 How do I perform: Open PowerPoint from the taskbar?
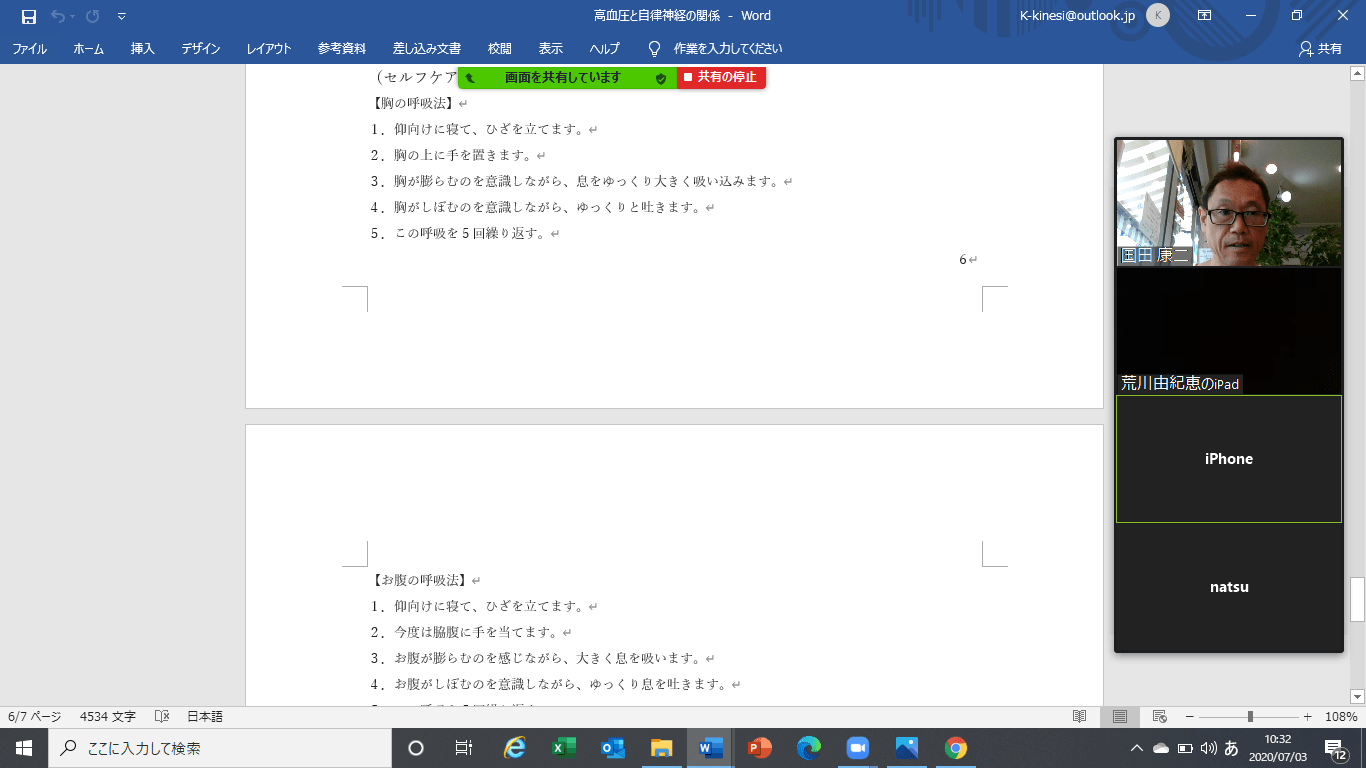[x=760, y=748]
